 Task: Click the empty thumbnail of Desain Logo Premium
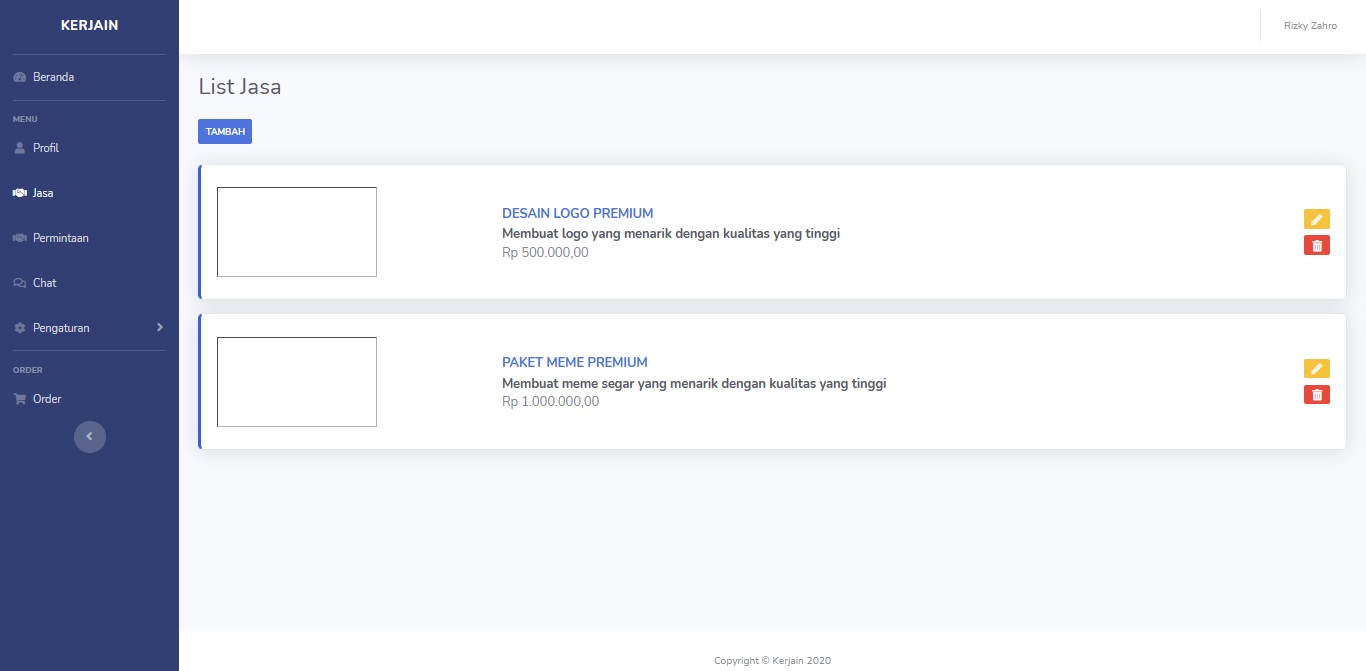pos(297,232)
